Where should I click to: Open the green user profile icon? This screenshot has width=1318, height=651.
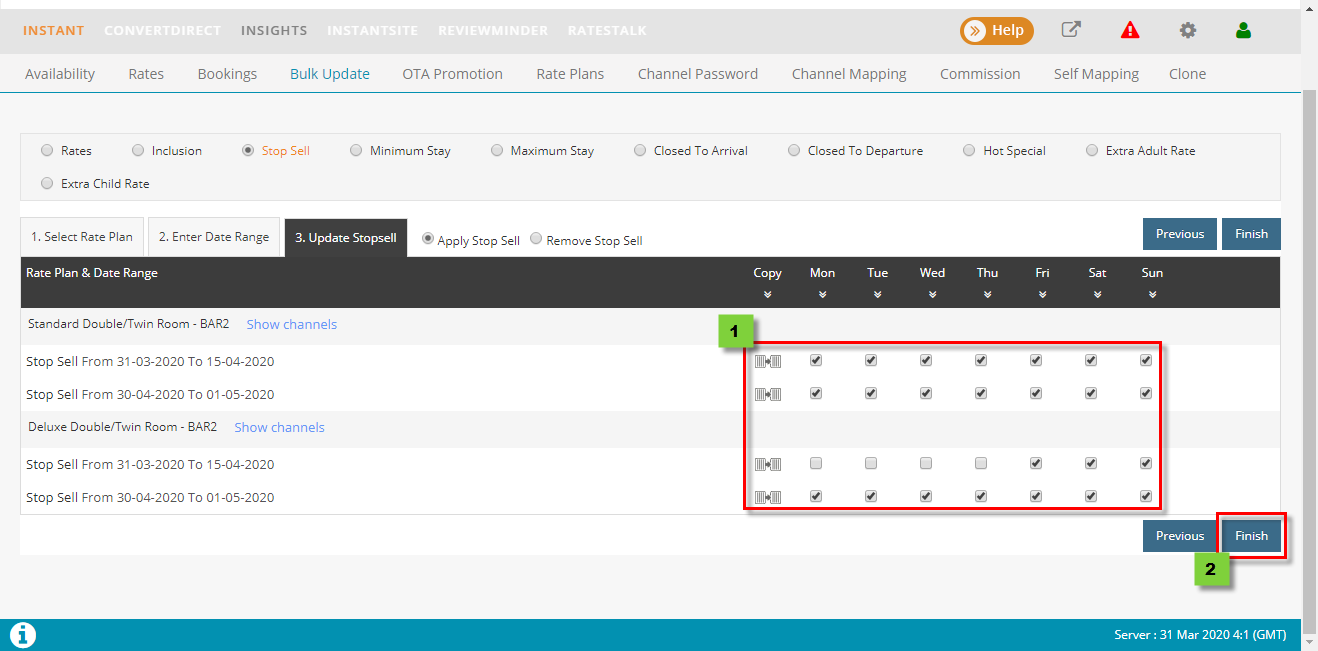coord(1243,30)
